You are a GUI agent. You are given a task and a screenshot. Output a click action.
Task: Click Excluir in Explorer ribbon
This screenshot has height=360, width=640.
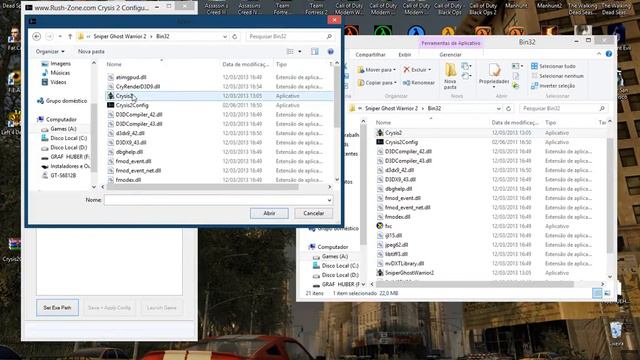coord(417,70)
